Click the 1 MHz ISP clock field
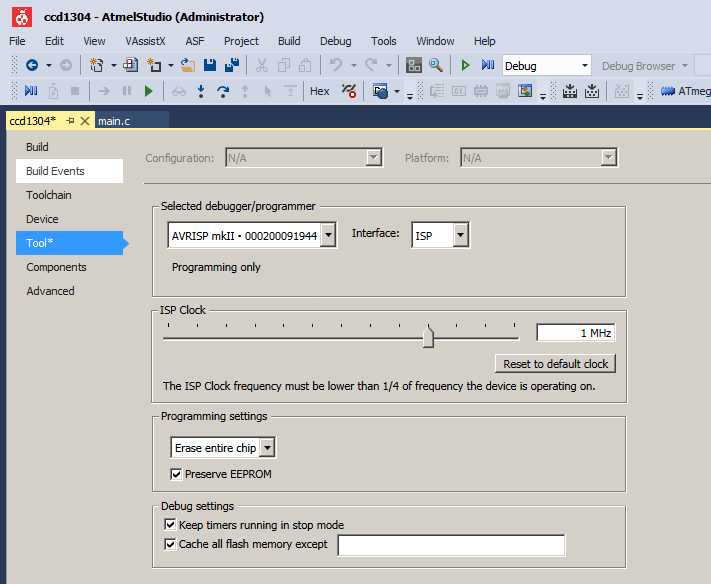Image resolution: width=711 pixels, height=584 pixels. [x=575, y=333]
